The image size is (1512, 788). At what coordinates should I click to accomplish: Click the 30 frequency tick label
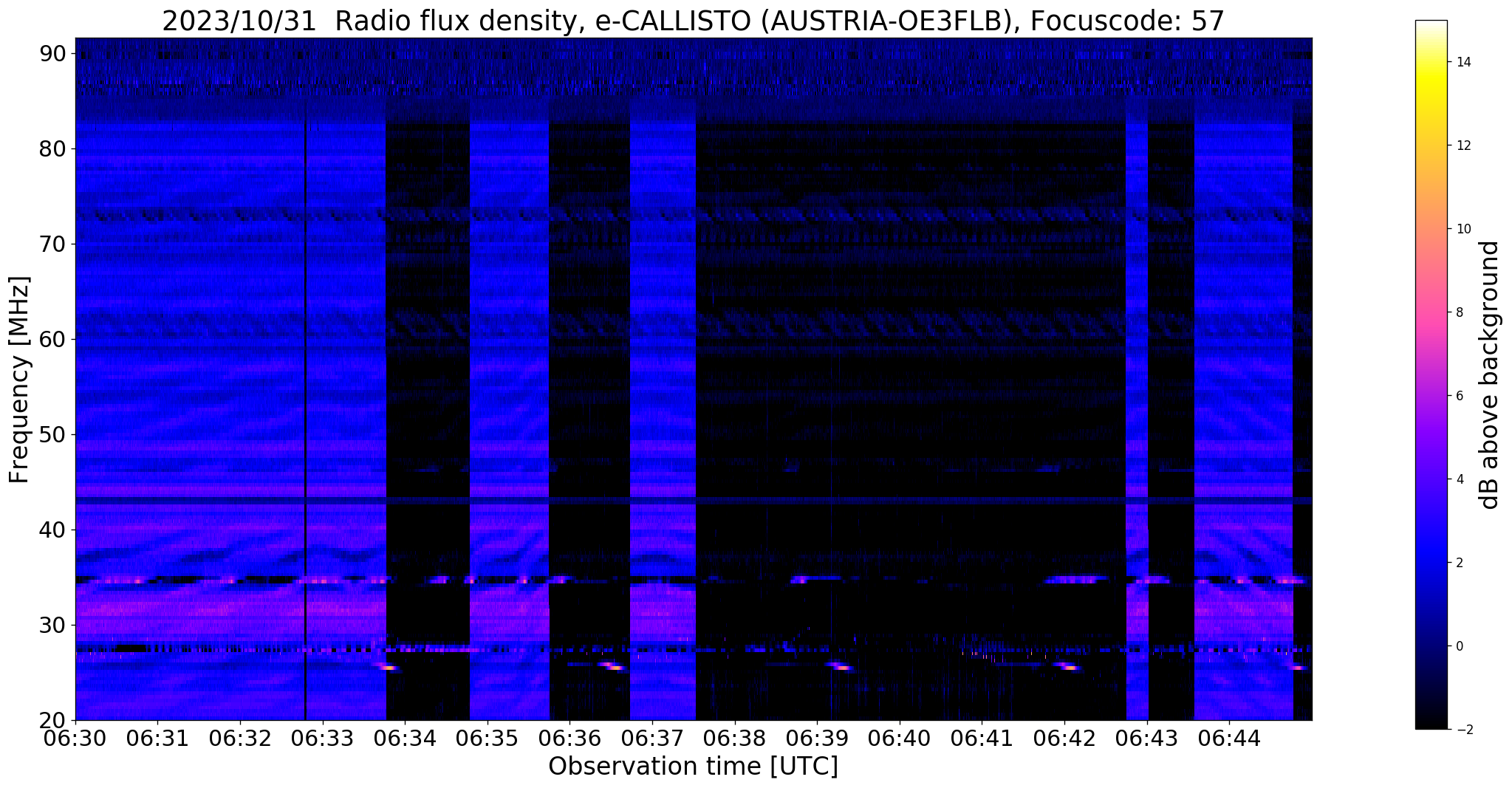(52, 625)
